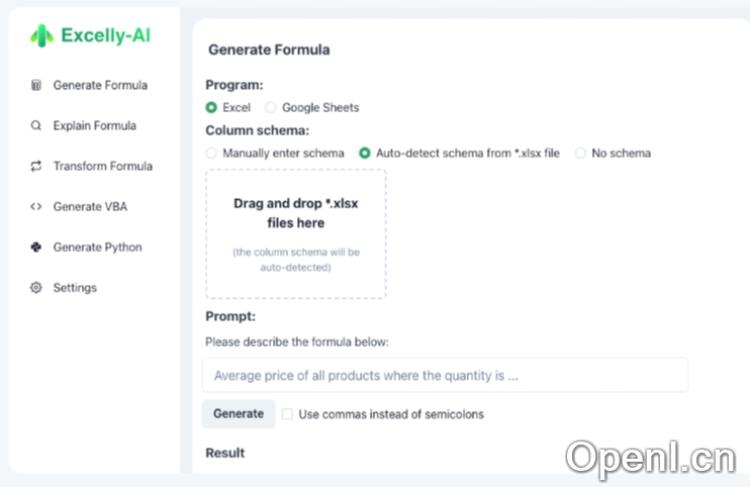This screenshot has width=750, height=487.
Task: Click the Generate Python icon
Action: [36, 247]
